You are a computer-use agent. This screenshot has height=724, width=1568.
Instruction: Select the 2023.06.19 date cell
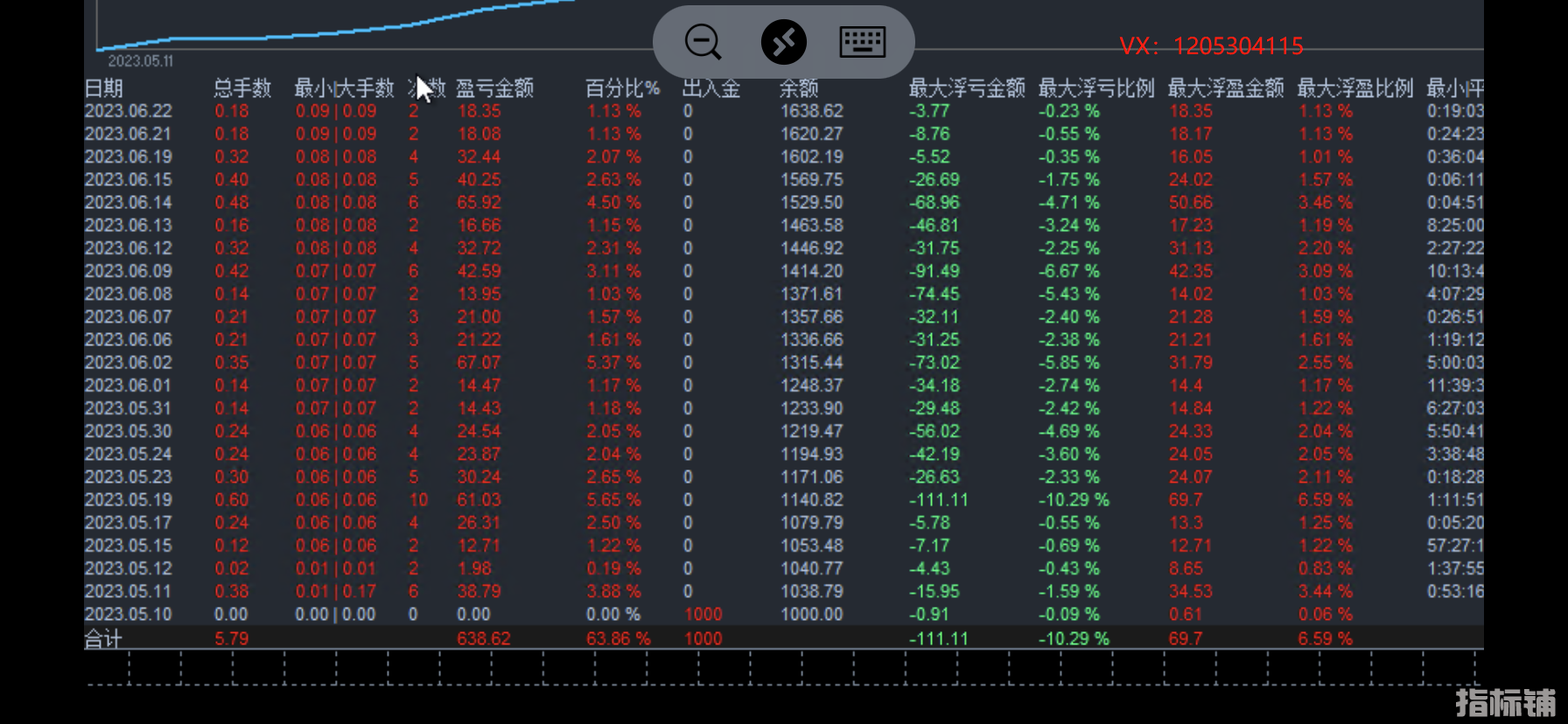128,157
